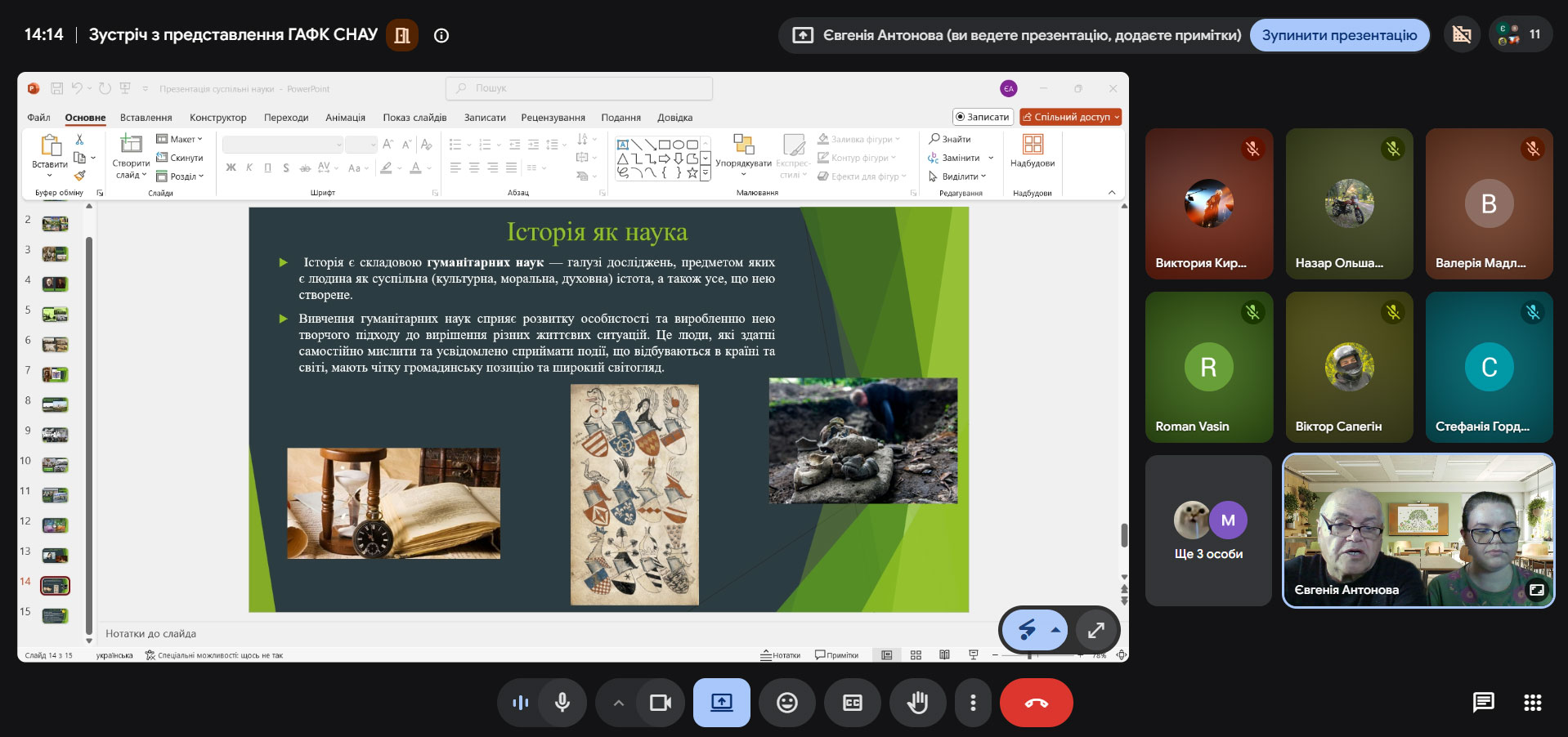Expand Meet audio settings caret
The image size is (1568, 737).
[619, 703]
